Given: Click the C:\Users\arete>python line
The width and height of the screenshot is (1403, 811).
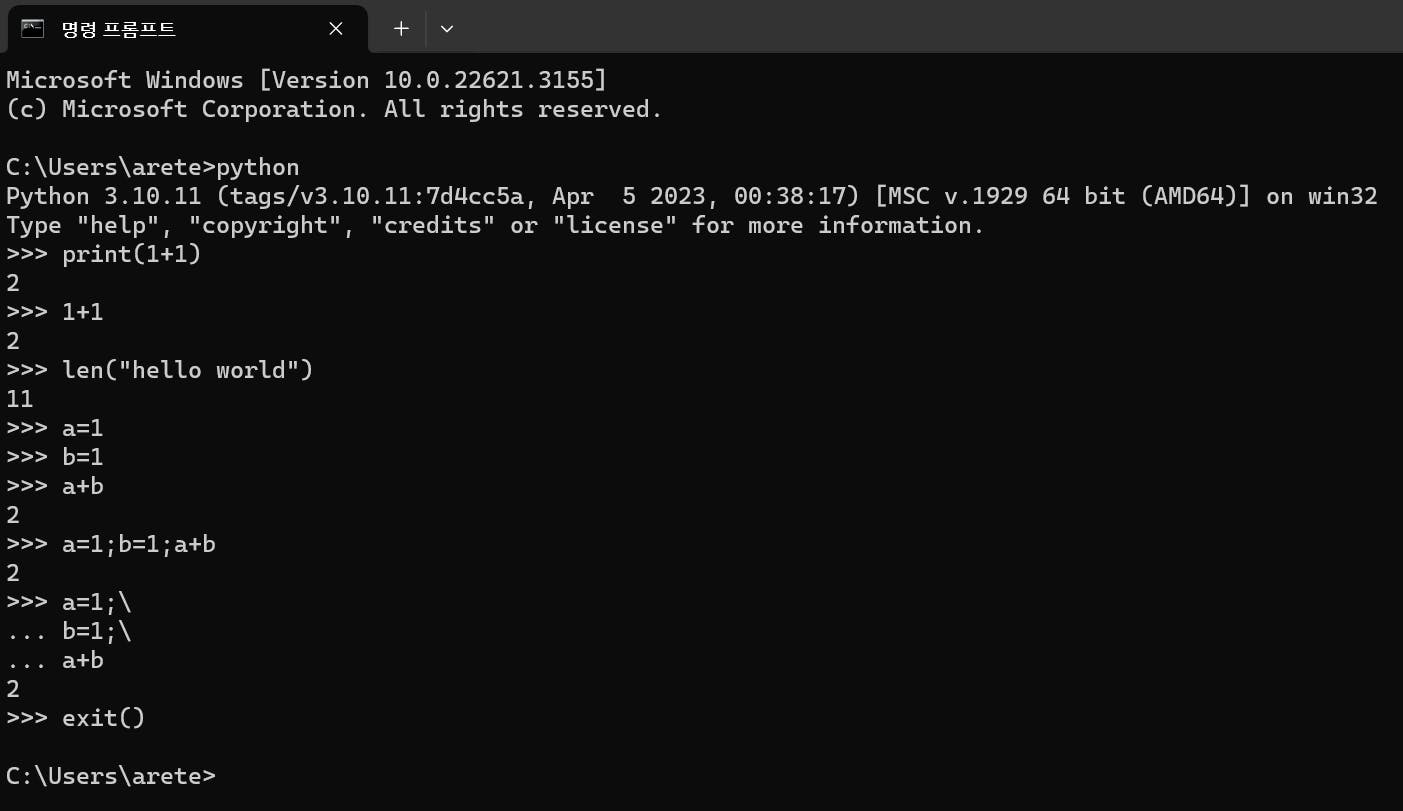Looking at the screenshot, I should pyautogui.click(x=153, y=166).
